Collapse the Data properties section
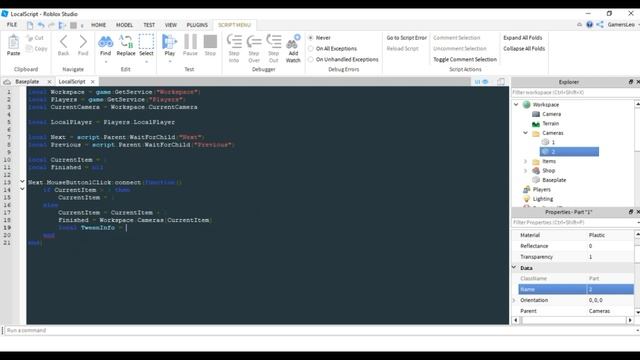 point(514,267)
